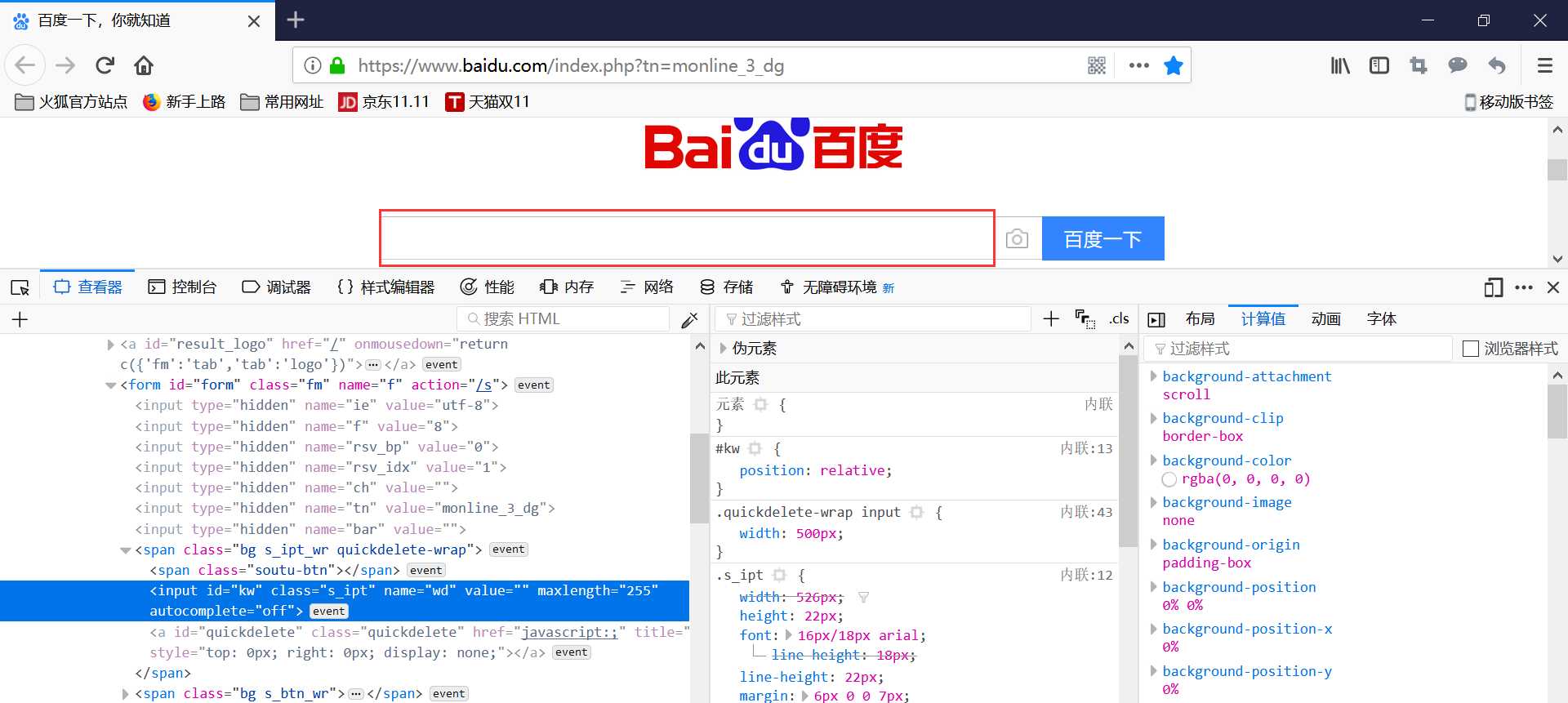Click the Baidu search input box
This screenshot has height=703, width=1568.
(686, 238)
